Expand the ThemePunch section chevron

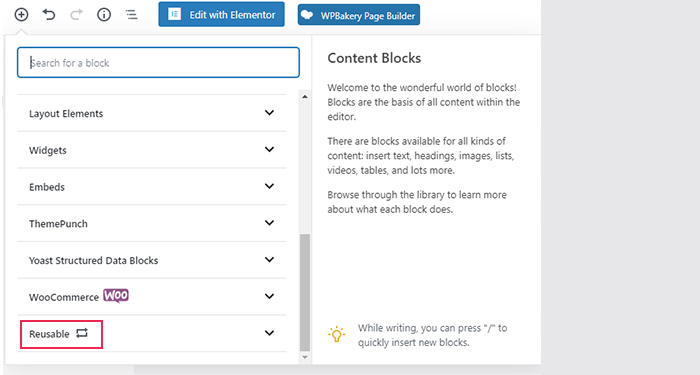click(x=269, y=223)
